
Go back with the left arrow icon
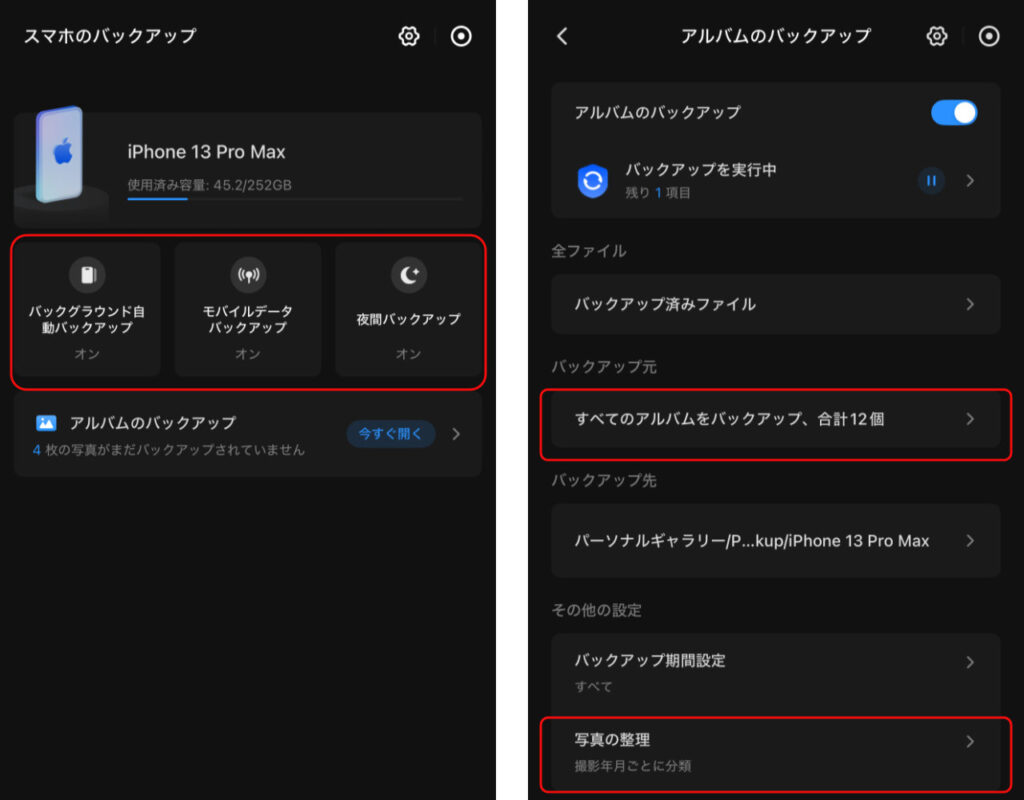click(x=561, y=36)
